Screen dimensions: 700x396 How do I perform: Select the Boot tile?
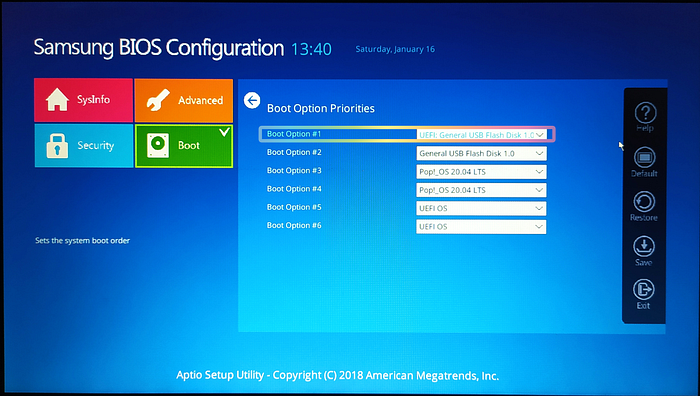click(184, 146)
